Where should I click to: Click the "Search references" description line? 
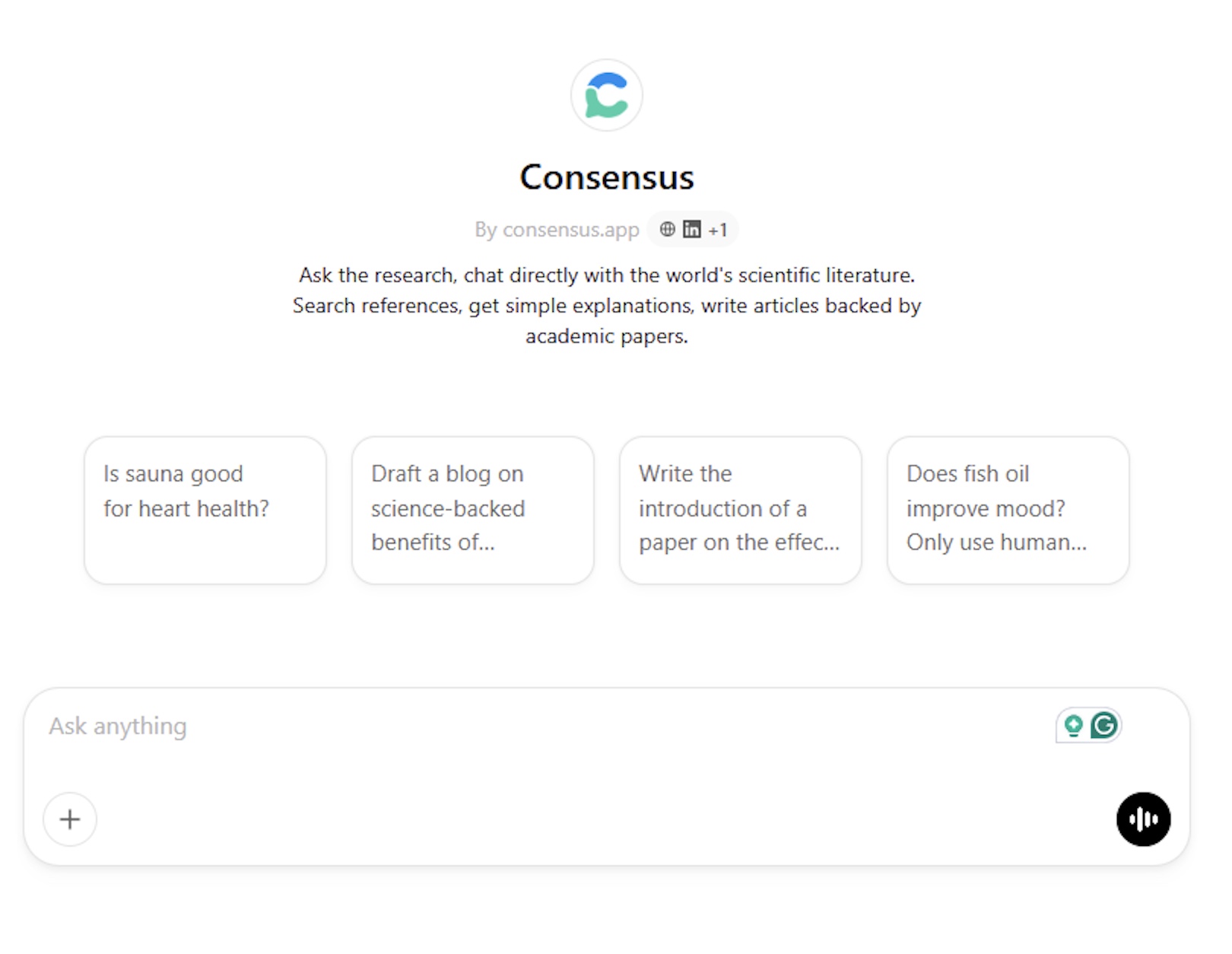click(606, 305)
